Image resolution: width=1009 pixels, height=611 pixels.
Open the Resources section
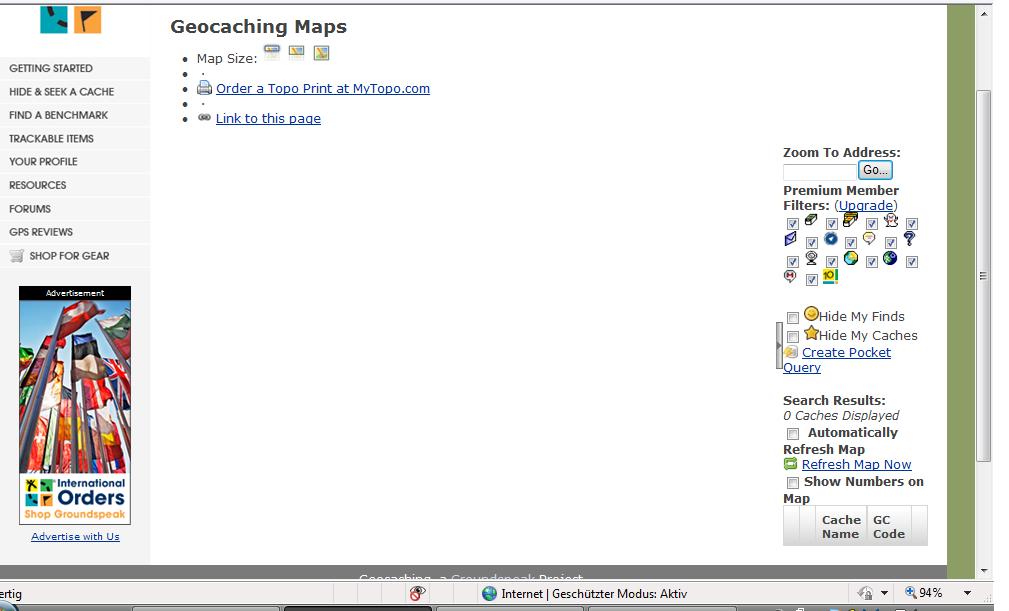point(37,185)
